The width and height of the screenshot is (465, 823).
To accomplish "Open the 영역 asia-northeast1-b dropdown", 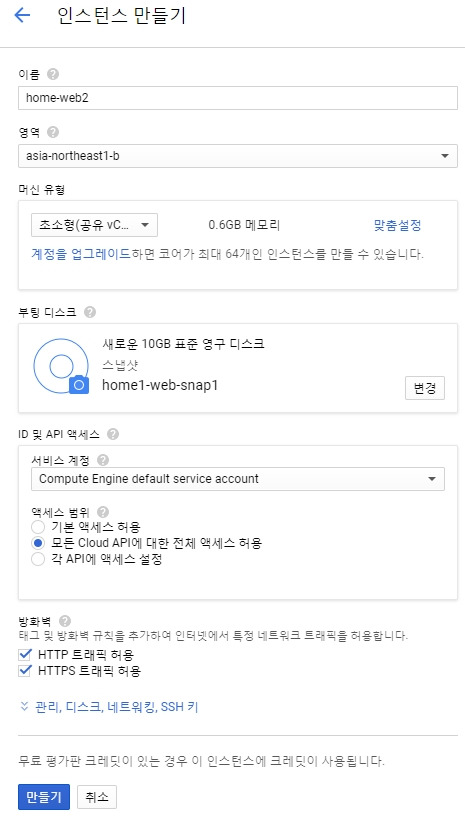I will click(238, 156).
